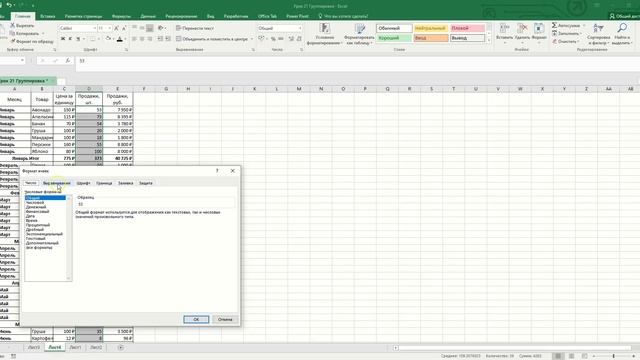Screen dimensions: 640x360
Task: Click decrease decimal places icon
Action: tap(299, 39)
